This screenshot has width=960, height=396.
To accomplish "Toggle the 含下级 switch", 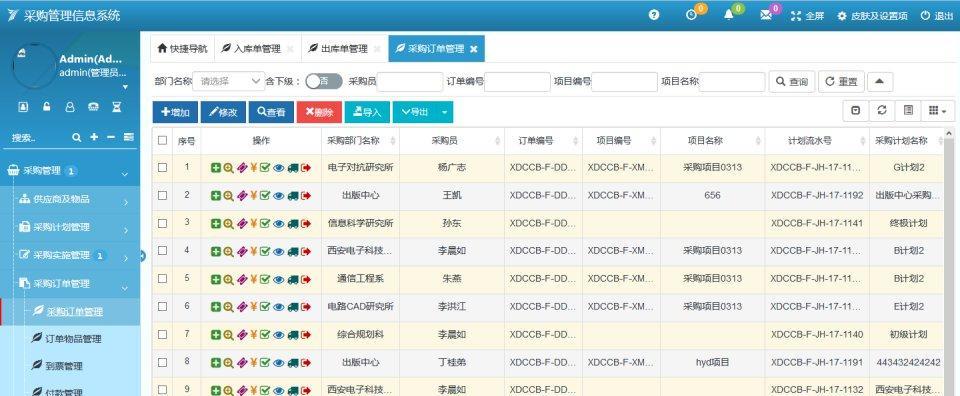I will point(324,81).
